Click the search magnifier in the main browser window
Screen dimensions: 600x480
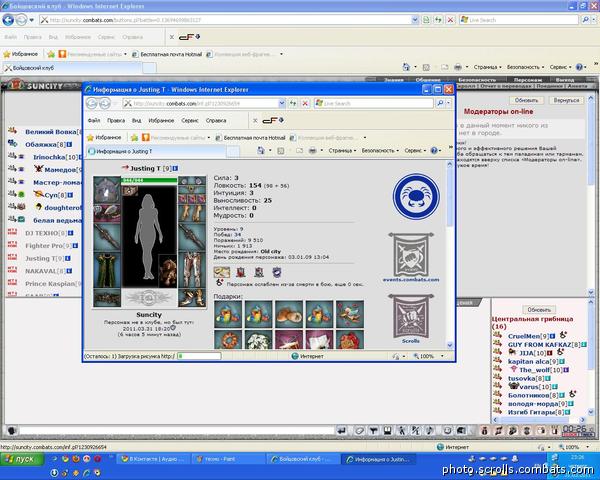[585, 20]
